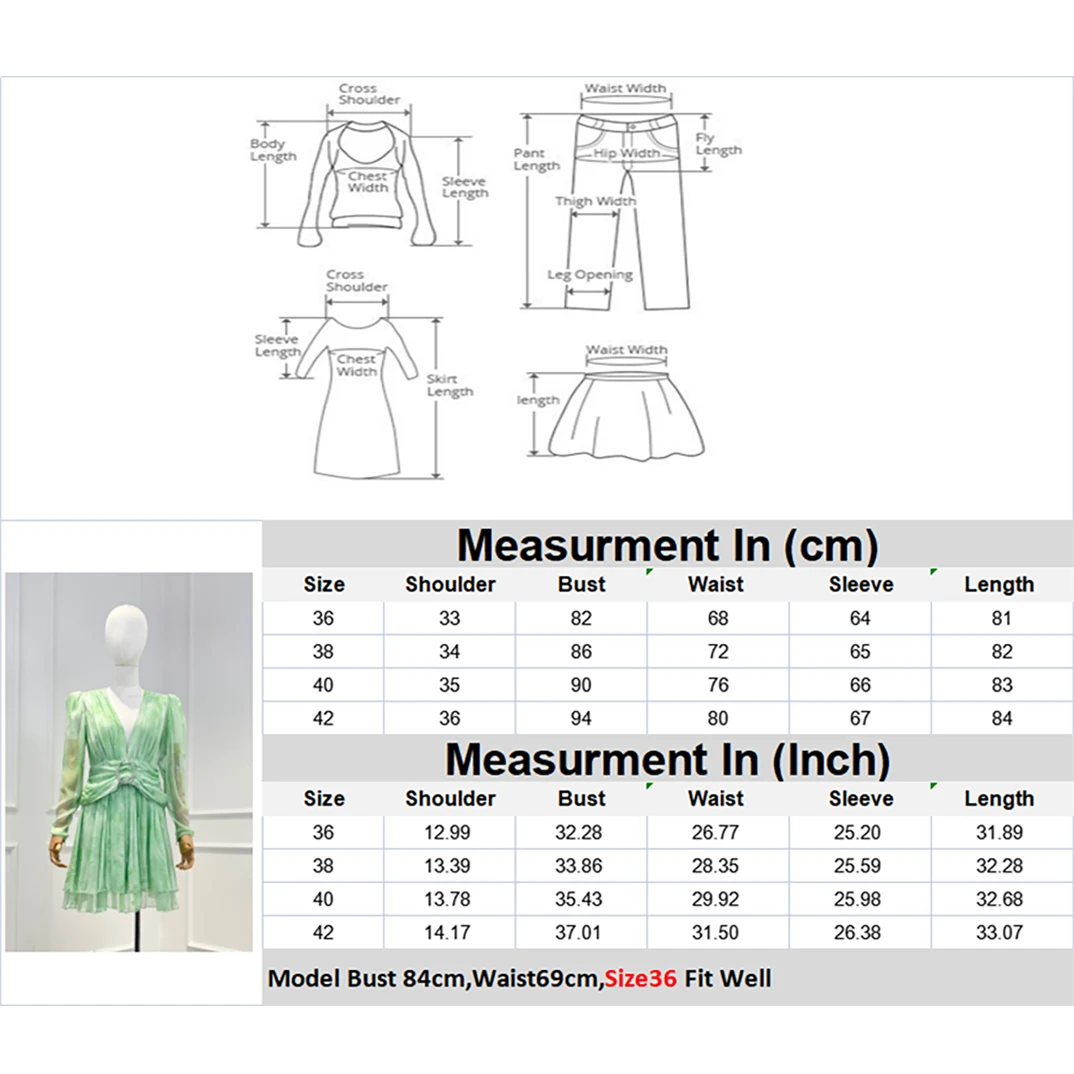This screenshot has width=1074, height=1074.
Task: Click the 'Body Length' label on sweater diagram
Action: point(273,150)
